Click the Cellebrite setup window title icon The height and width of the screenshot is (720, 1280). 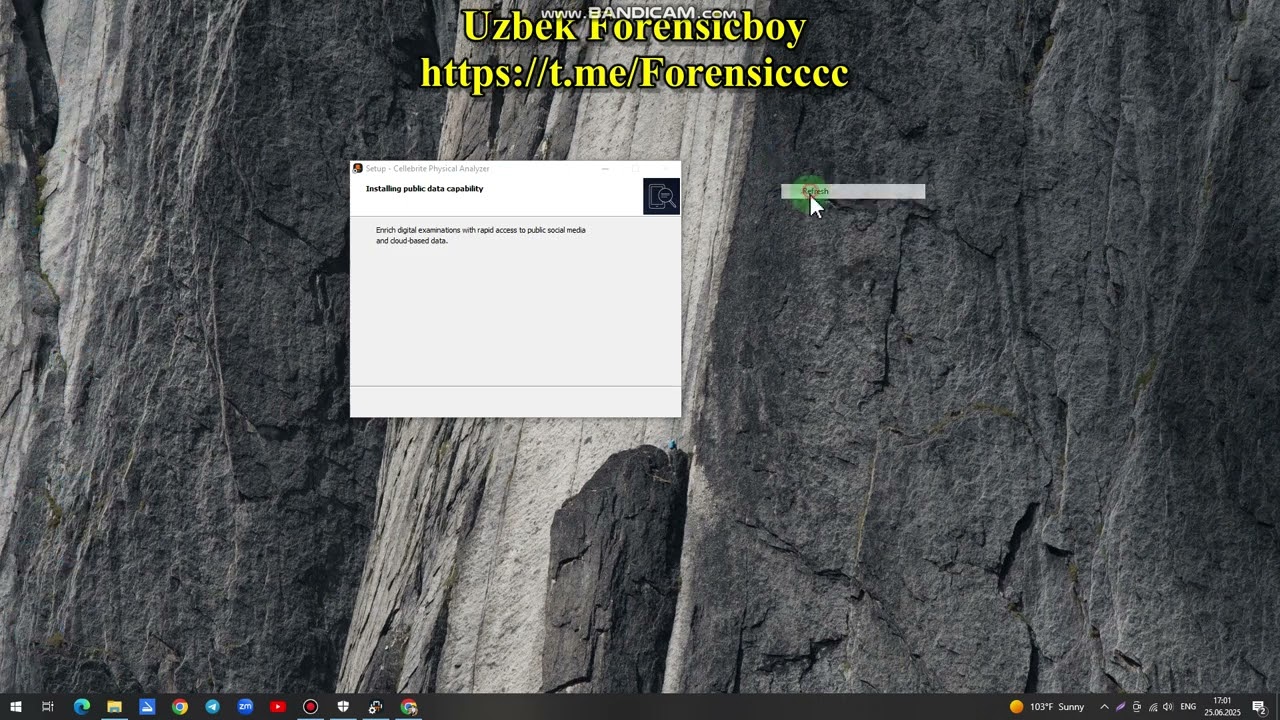click(358, 168)
